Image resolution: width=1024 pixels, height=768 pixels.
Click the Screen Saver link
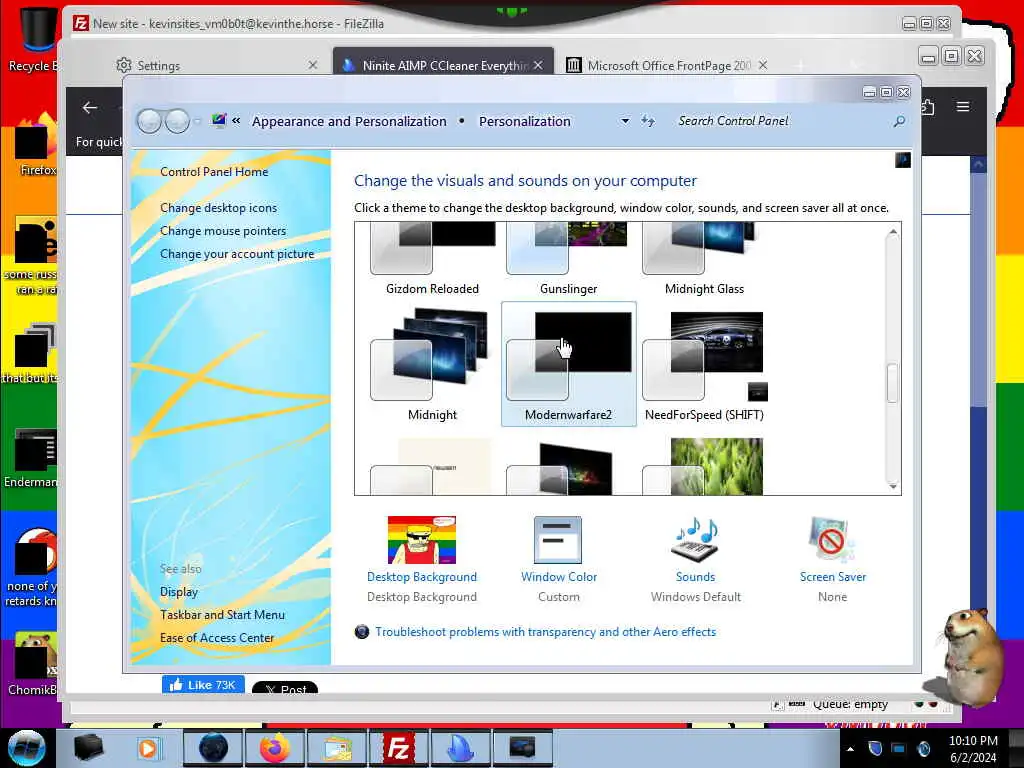pos(833,577)
